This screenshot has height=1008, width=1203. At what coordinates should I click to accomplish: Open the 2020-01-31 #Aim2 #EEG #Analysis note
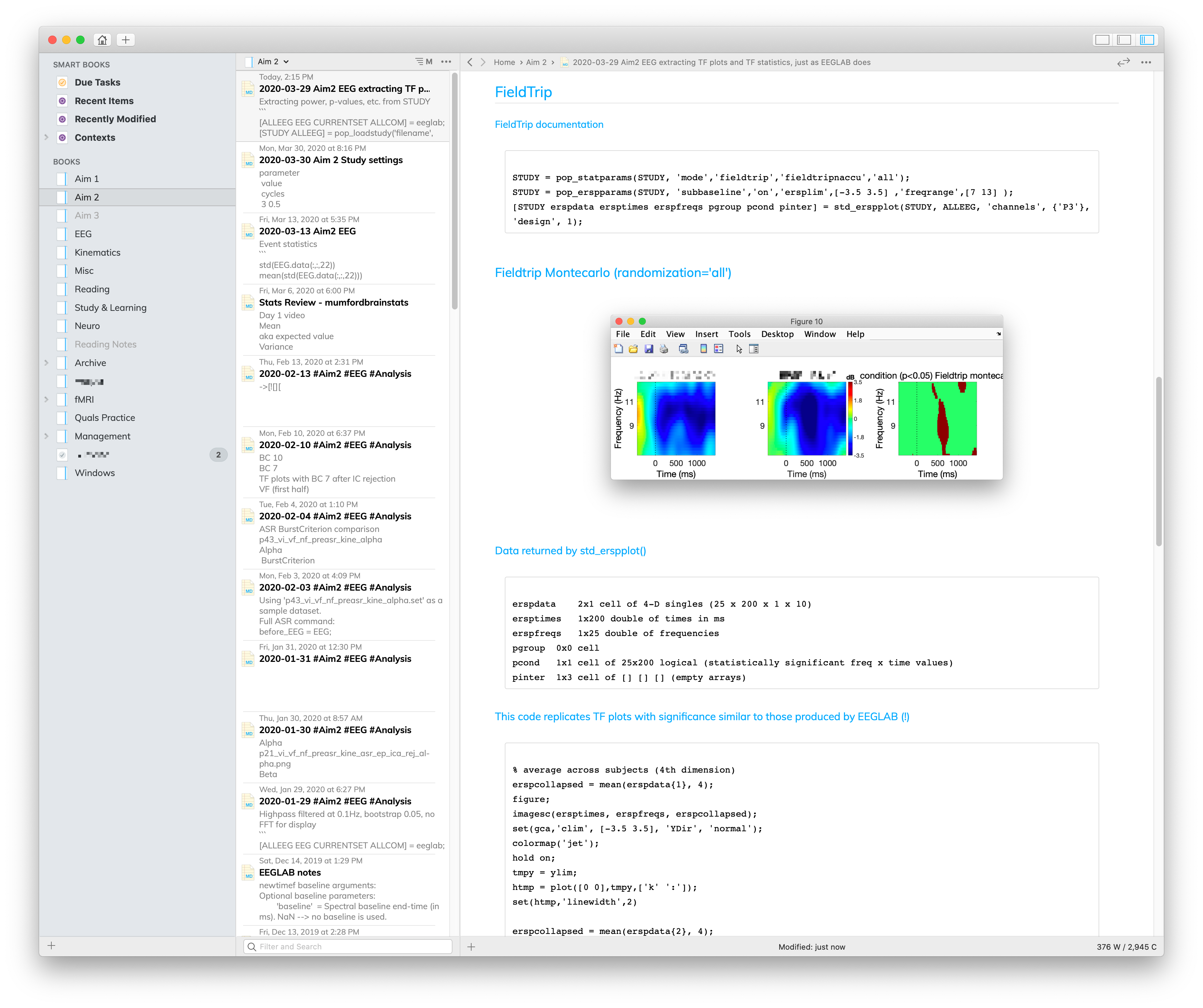click(343, 676)
